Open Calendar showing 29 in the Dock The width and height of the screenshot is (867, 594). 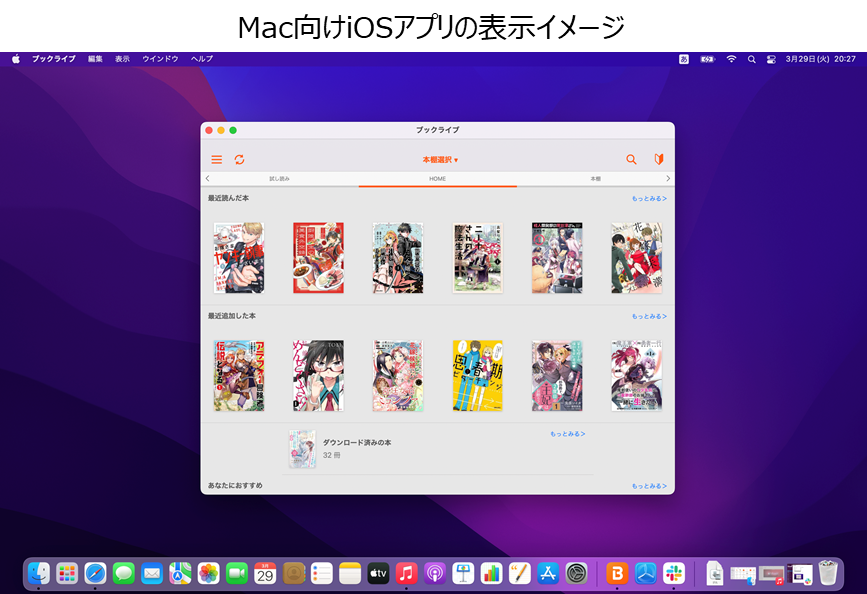coord(265,574)
